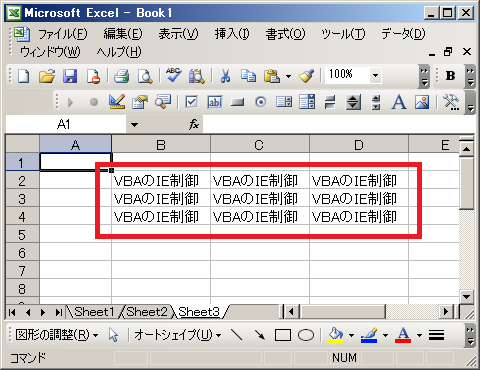480x370 pixels.
Task: Insert an Option Button control
Action: pyautogui.click(x=261, y=102)
